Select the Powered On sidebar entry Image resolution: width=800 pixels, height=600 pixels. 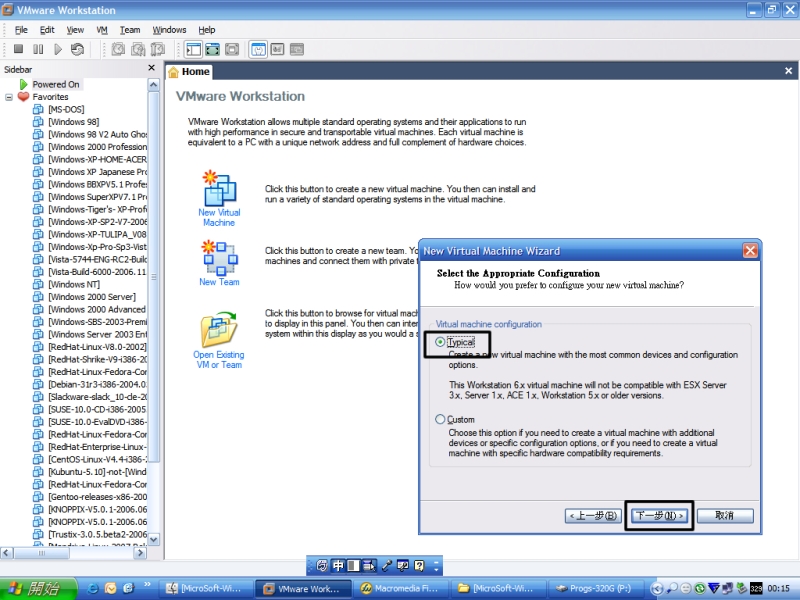pos(56,84)
